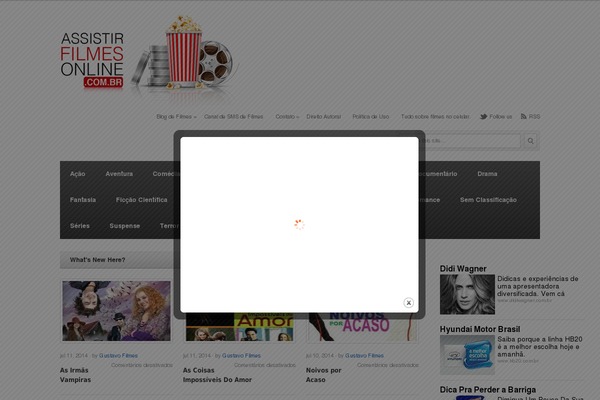This screenshot has height=400, width=600.
Task: Click inside the search input field
Action: (x=470, y=141)
